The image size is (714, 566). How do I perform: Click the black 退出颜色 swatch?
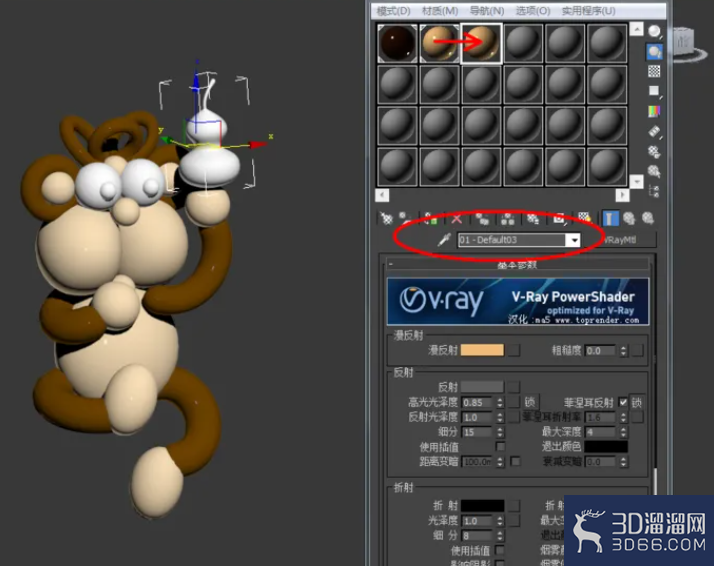(606, 446)
